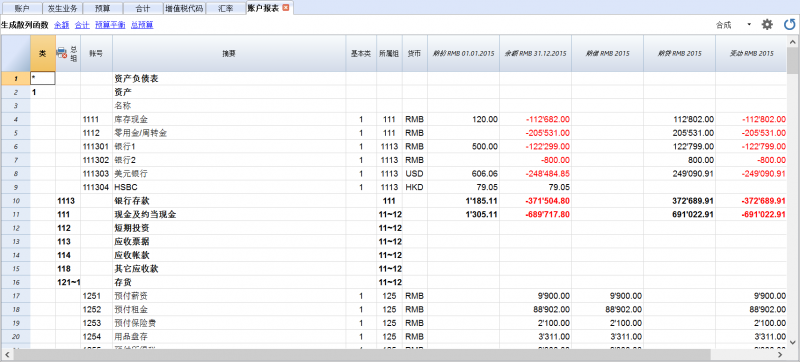This screenshot has width=800, height=362.
Task: Click the 基本类 column header
Action: point(361,53)
